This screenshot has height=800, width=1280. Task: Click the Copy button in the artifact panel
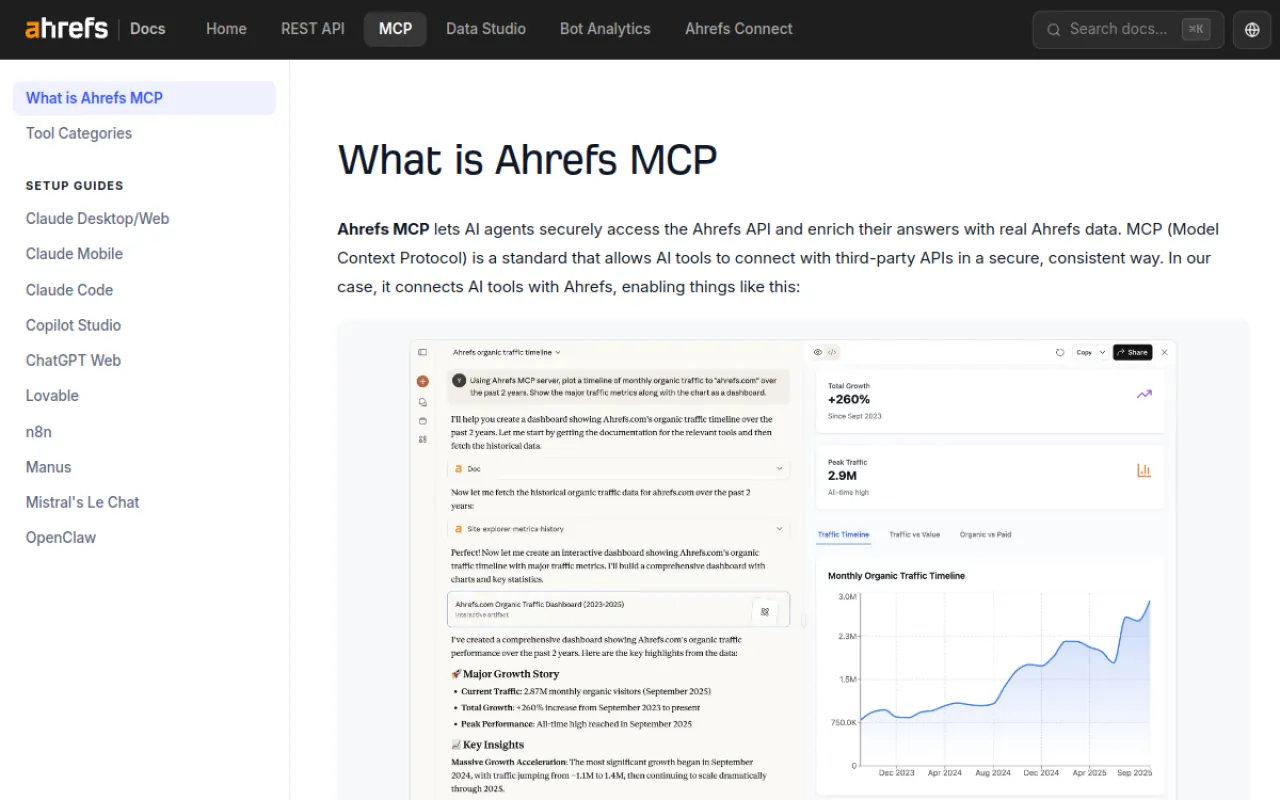point(1084,352)
